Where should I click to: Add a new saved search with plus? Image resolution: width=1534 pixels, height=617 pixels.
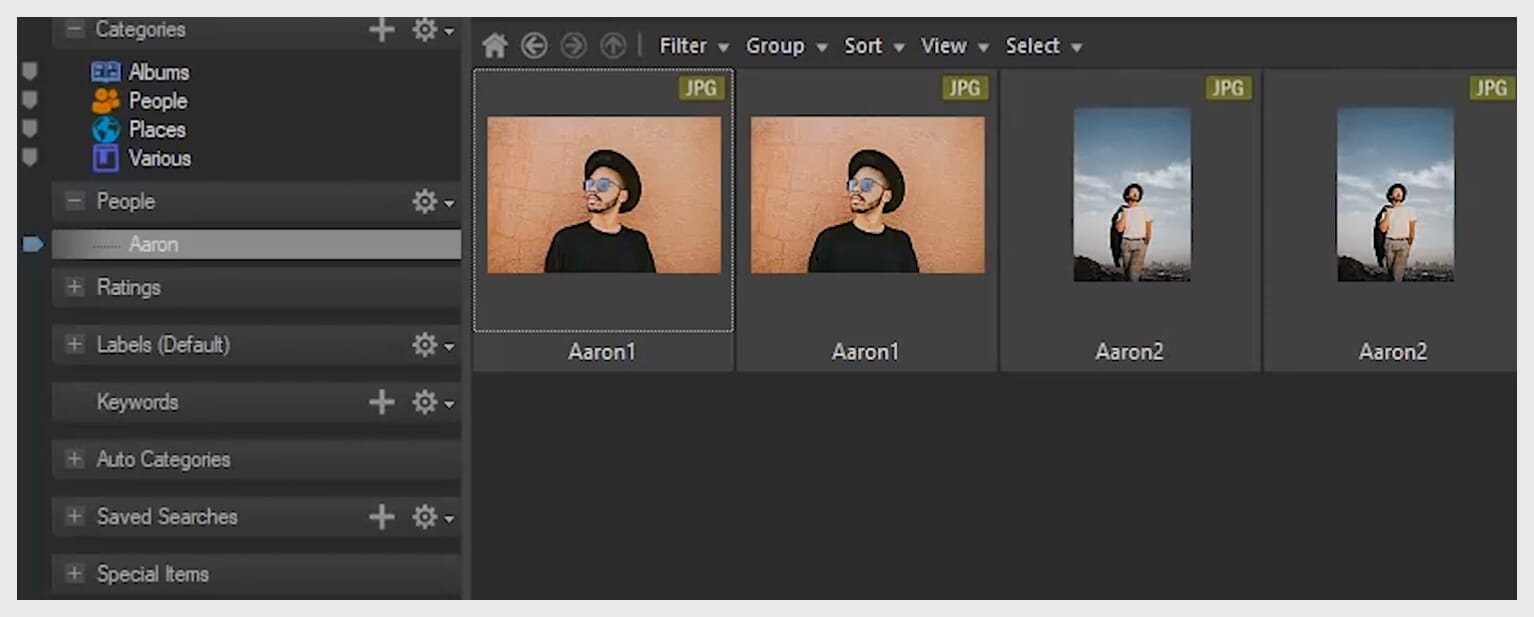tap(381, 517)
